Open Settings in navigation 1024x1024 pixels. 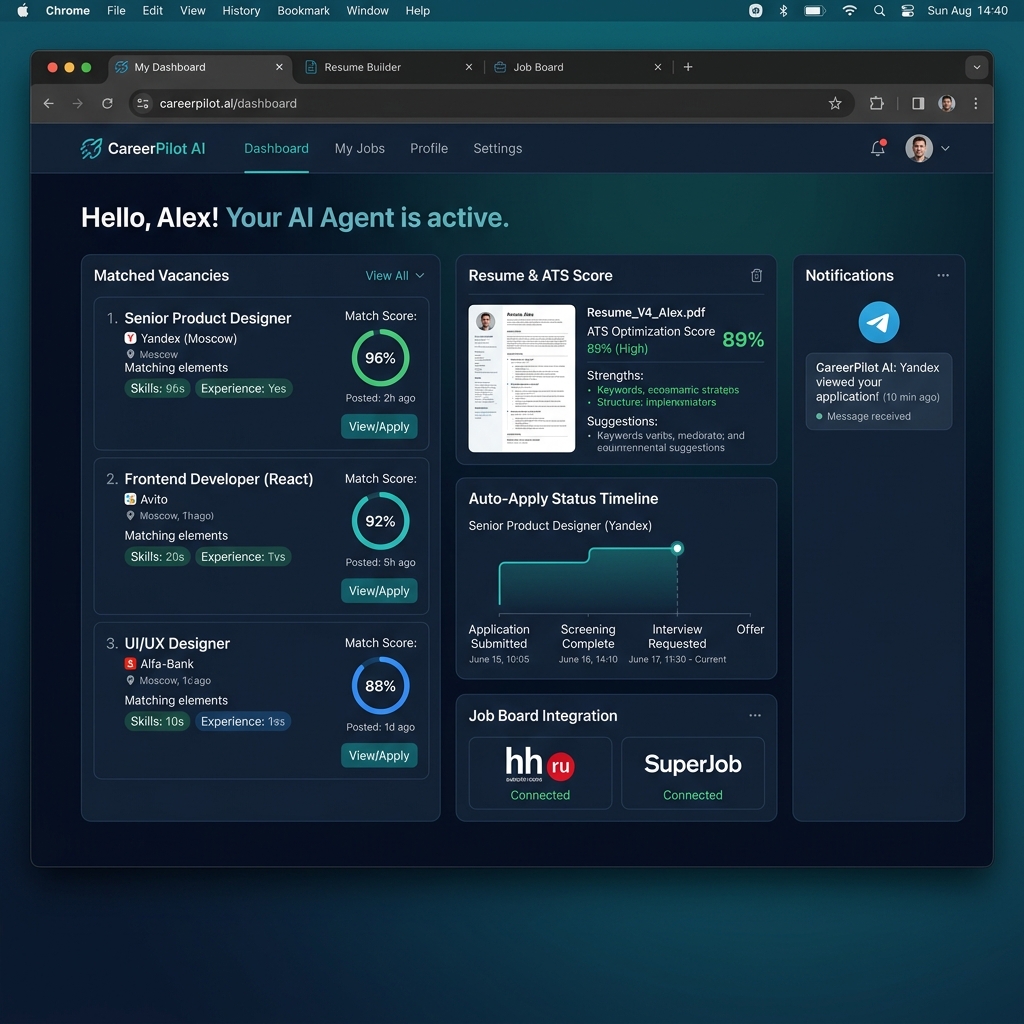coord(498,148)
